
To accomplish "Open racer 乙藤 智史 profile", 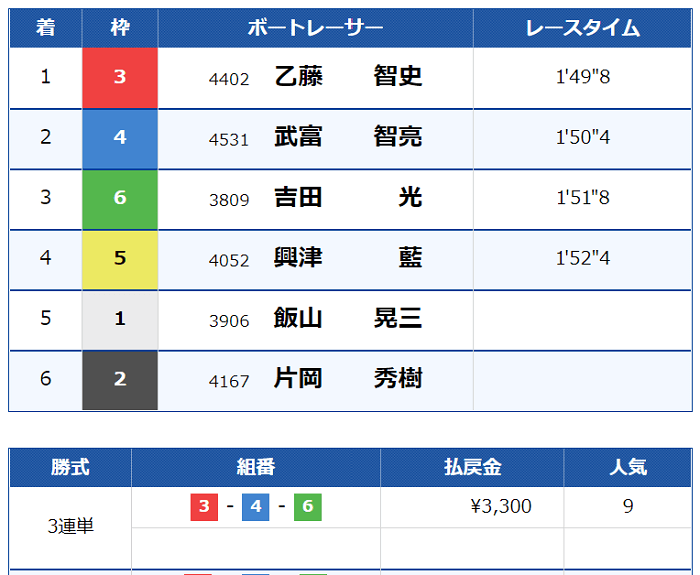I will 348,76.
